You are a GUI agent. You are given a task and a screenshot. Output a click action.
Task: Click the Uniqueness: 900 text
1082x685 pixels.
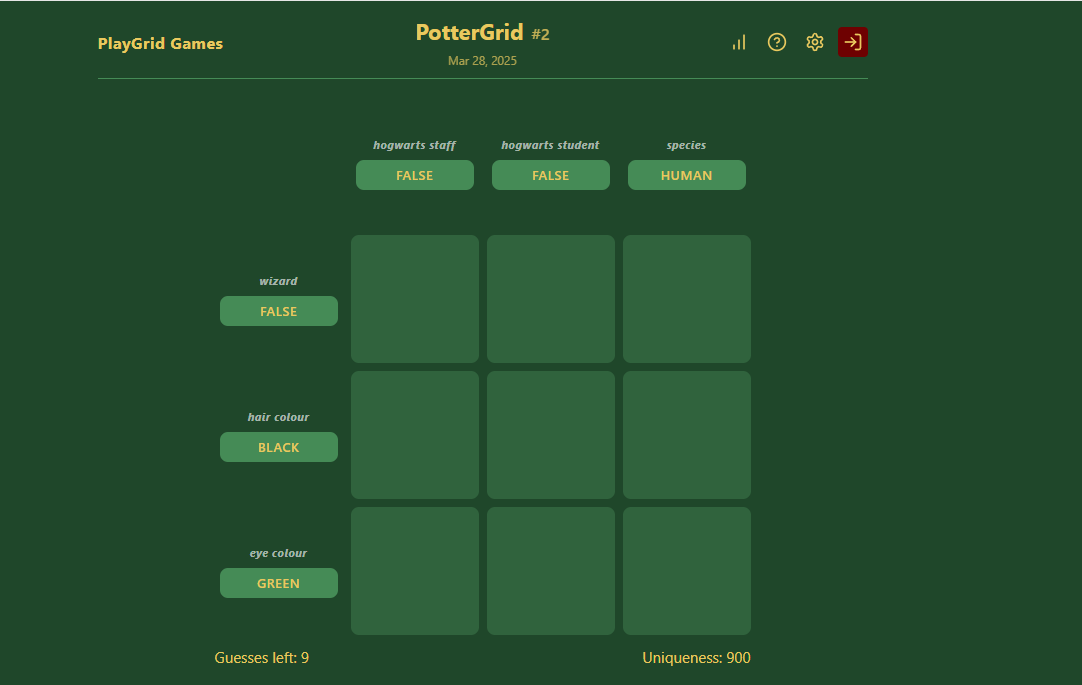pyautogui.click(x=696, y=657)
